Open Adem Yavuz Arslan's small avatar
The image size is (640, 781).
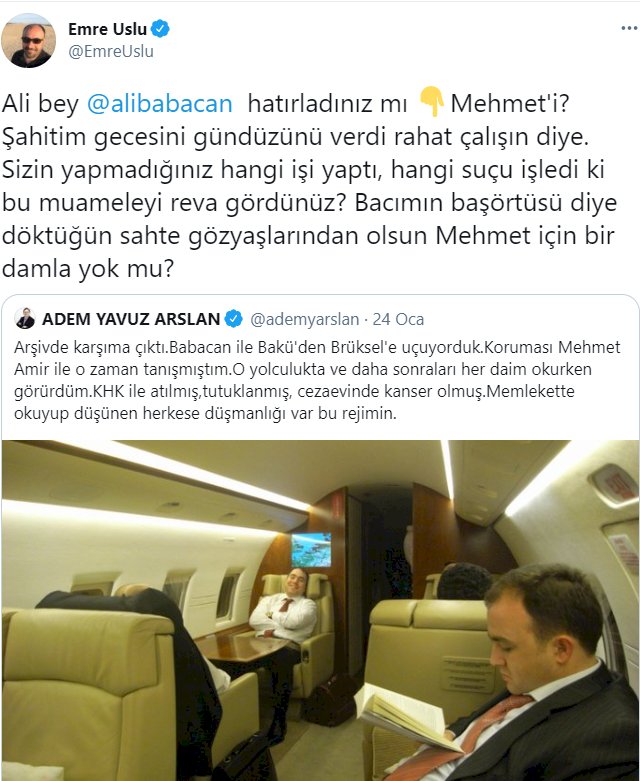click(25, 318)
